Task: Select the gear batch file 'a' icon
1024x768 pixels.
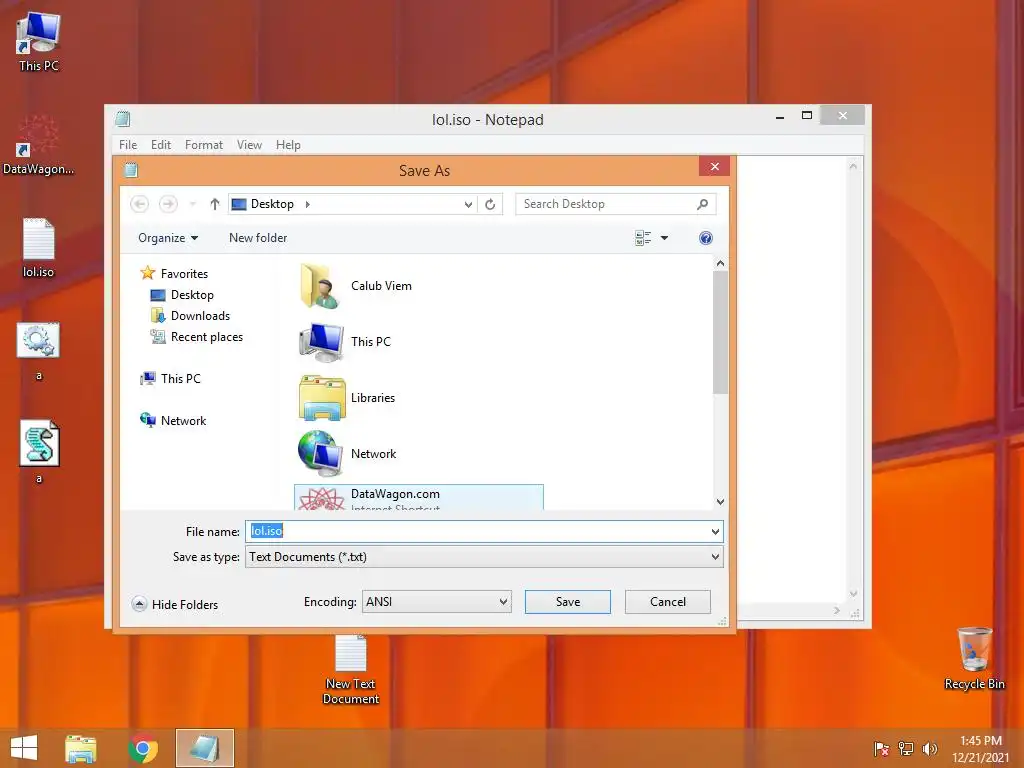Action: pyautogui.click(x=39, y=340)
